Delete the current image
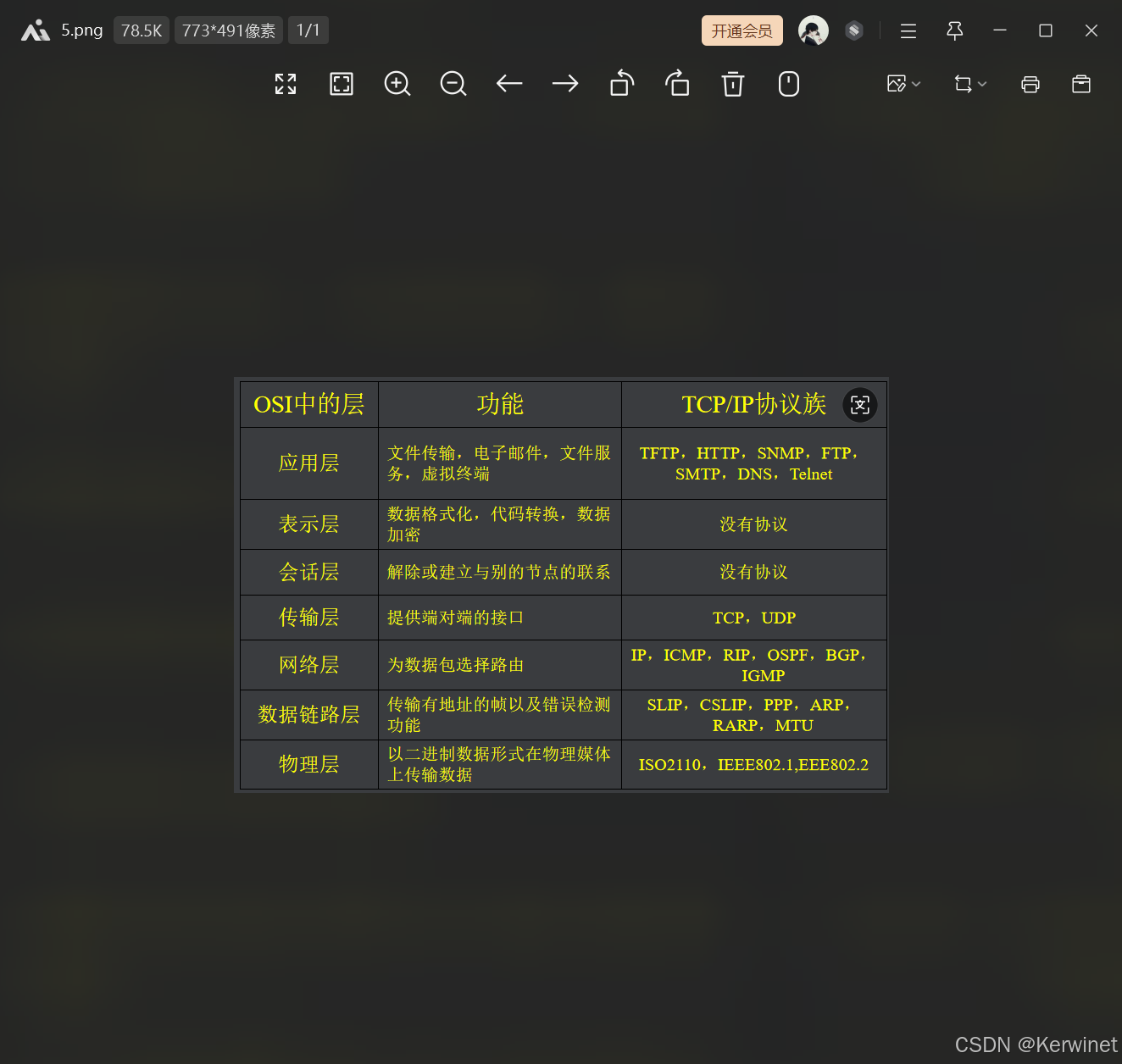The image size is (1122, 1064). pos(733,84)
